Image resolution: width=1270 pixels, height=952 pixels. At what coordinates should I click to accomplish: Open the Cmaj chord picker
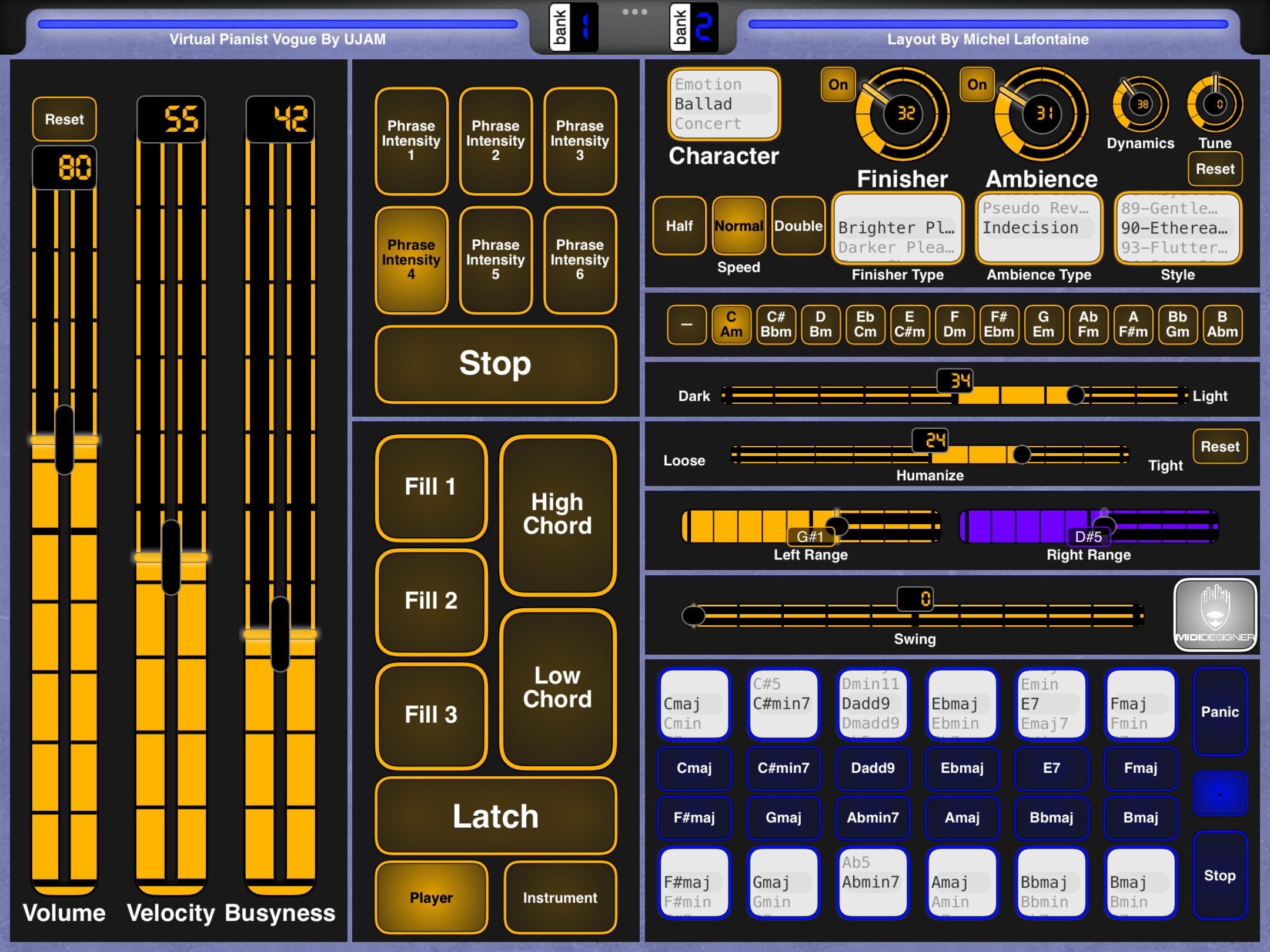tap(694, 704)
